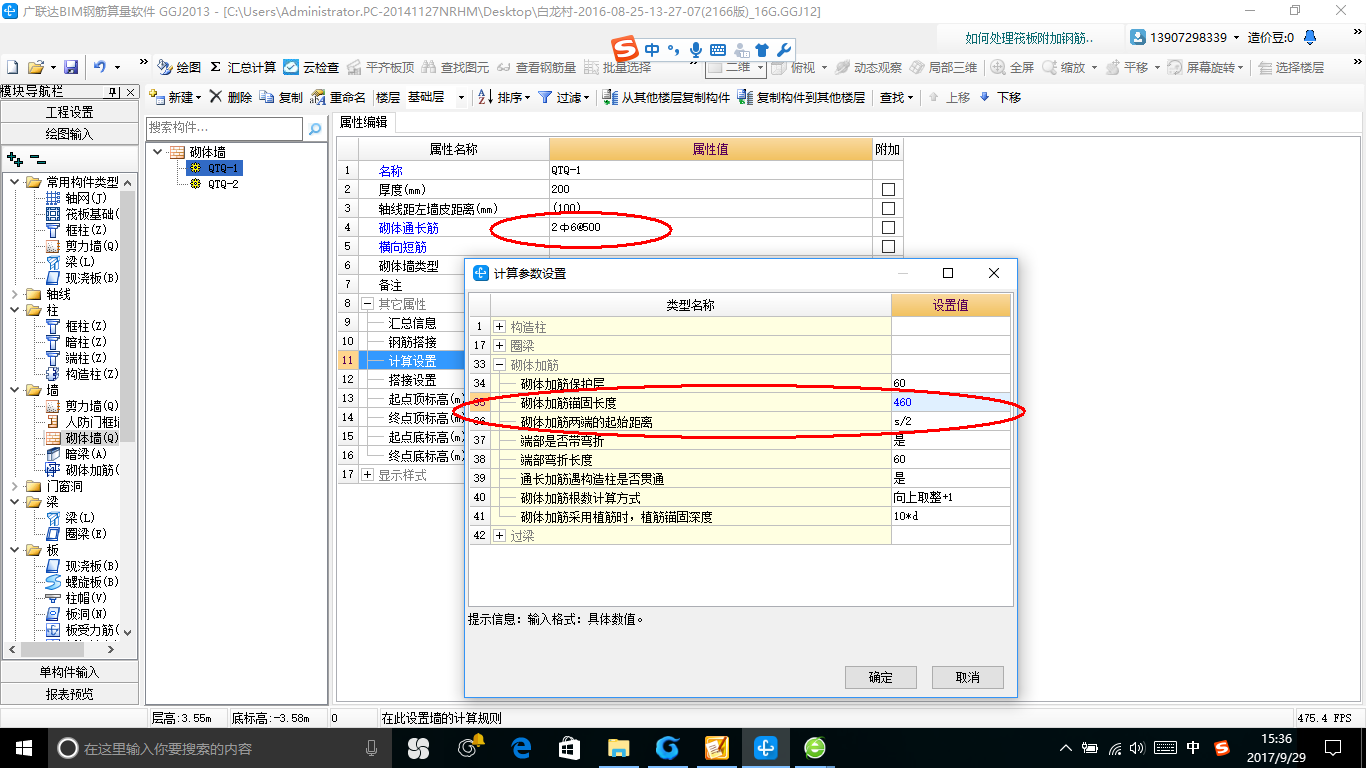Click 下移 move down arrow
This screenshot has height=768, width=1366.
[1000, 97]
